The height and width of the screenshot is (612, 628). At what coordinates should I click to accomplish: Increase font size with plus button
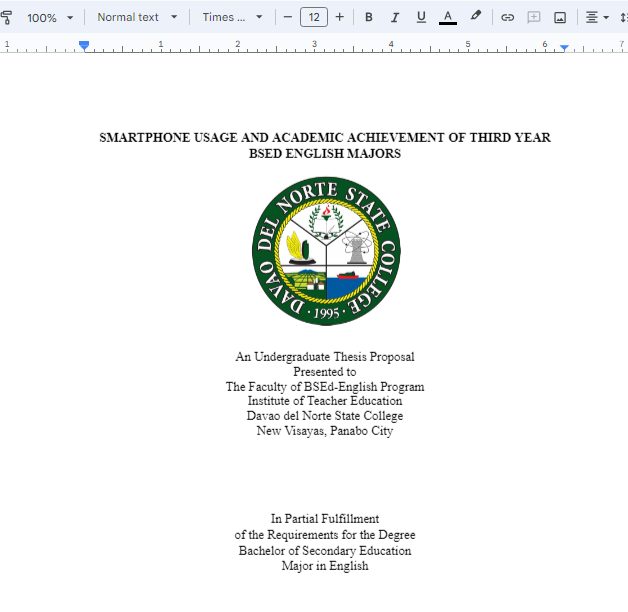[x=340, y=17]
